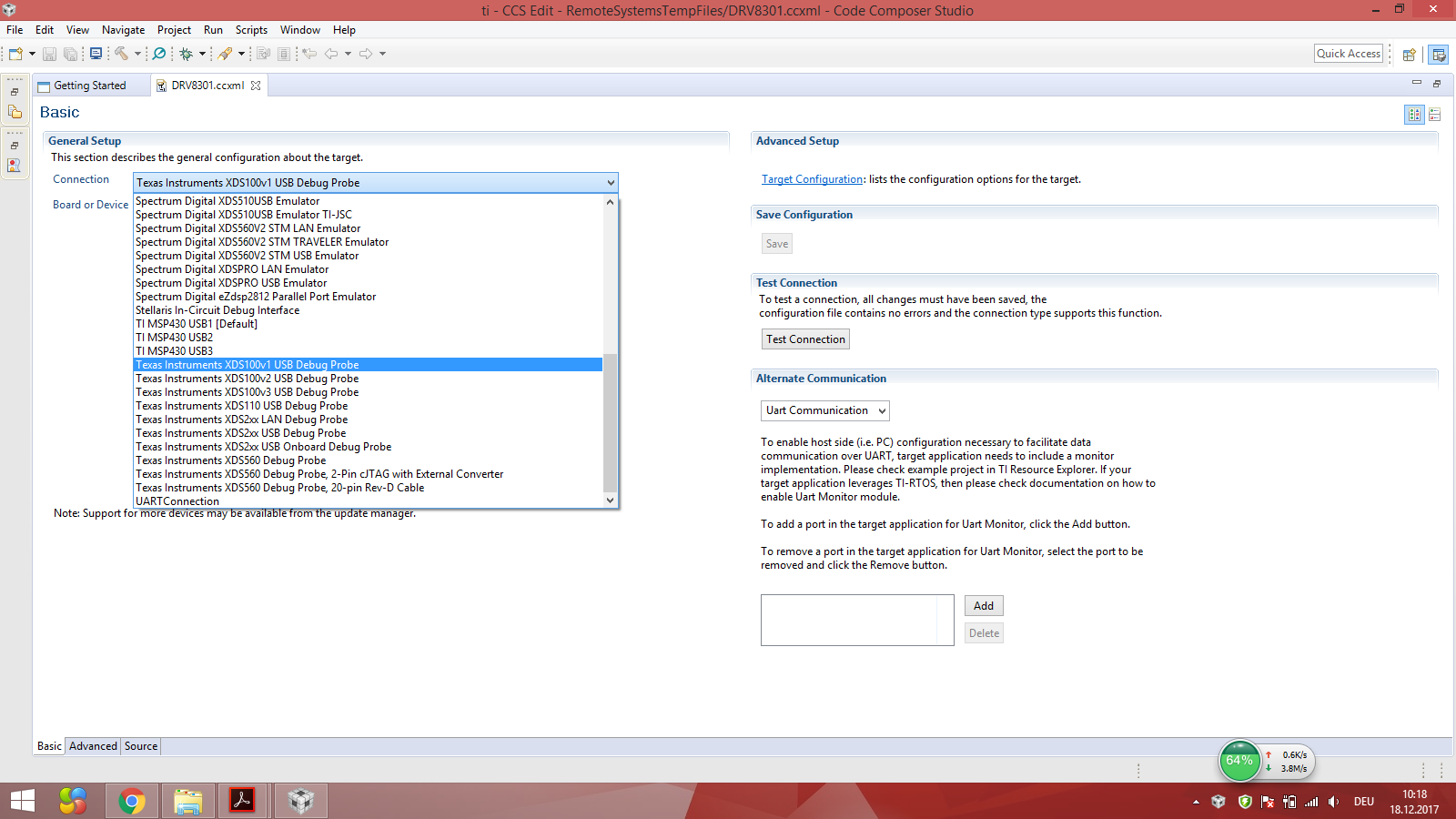The width and height of the screenshot is (1456, 819).
Task: Open the Navigate menu
Action: pos(123,30)
